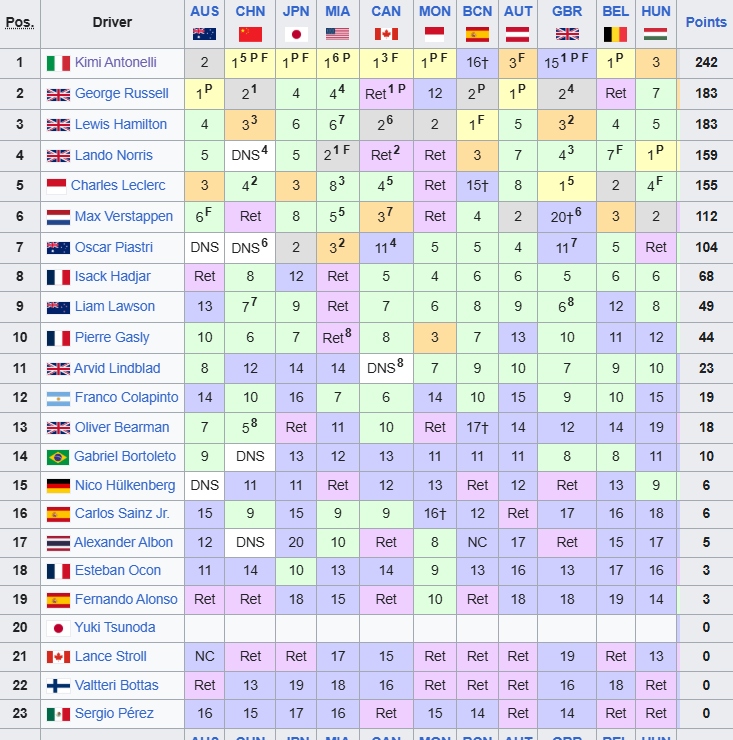The image size is (733, 740).
Task: Open the MON race header link
Action: (x=435, y=11)
